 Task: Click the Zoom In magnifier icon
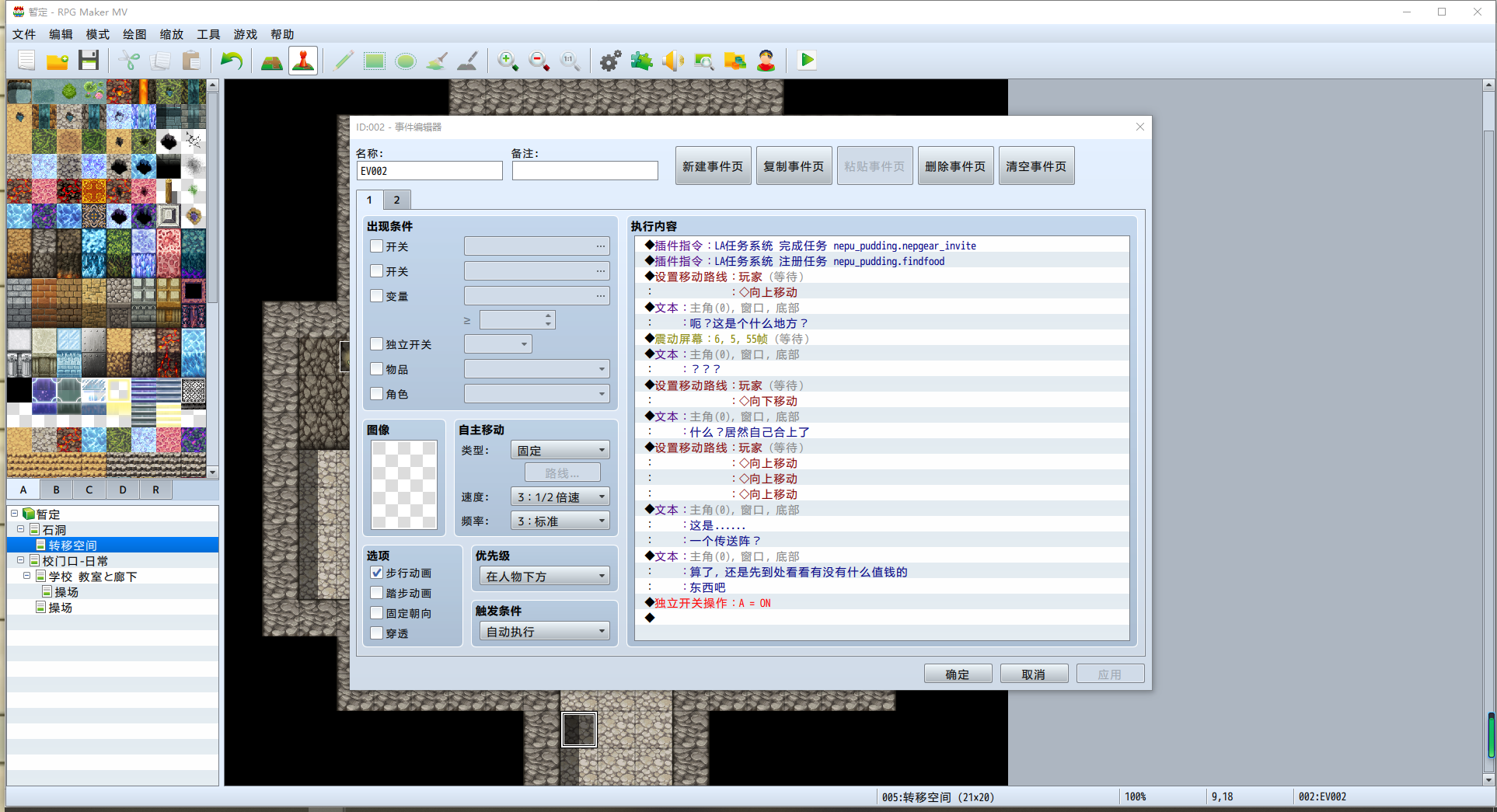[508, 61]
